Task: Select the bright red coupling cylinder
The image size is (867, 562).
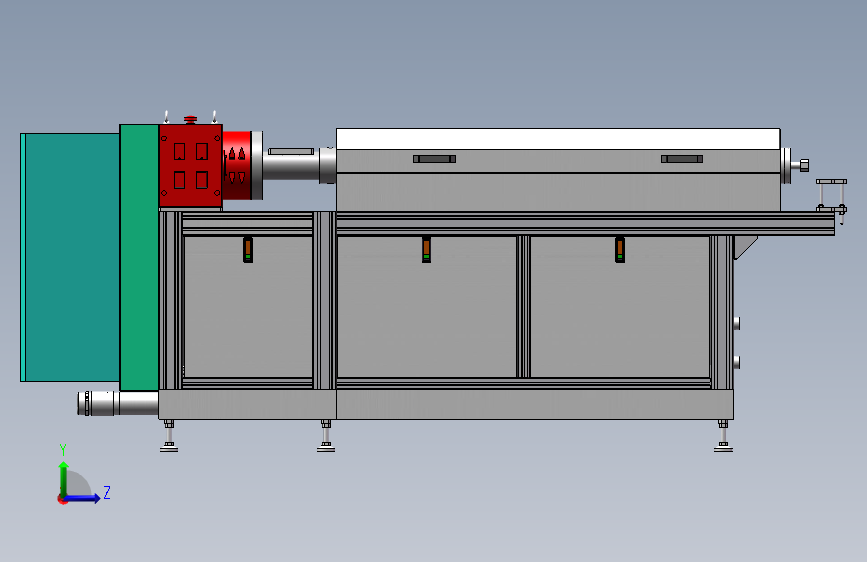Action: 237,165
